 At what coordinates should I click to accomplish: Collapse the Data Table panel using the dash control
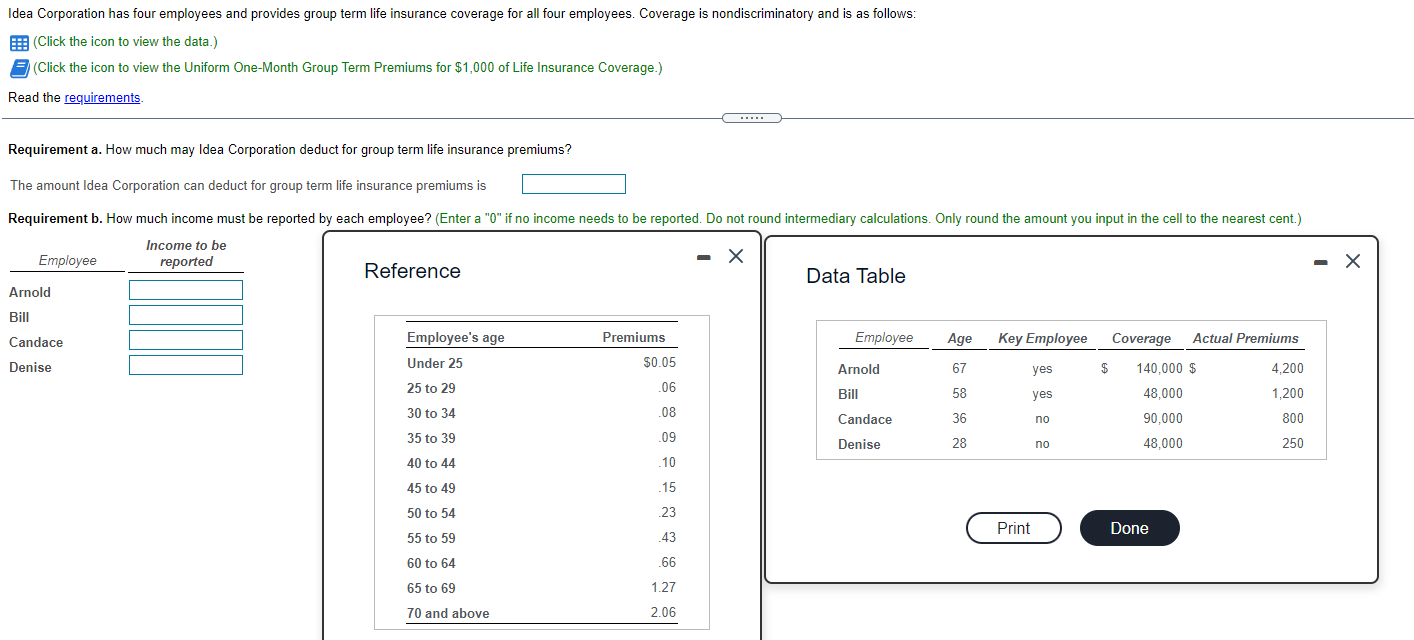point(1320,260)
